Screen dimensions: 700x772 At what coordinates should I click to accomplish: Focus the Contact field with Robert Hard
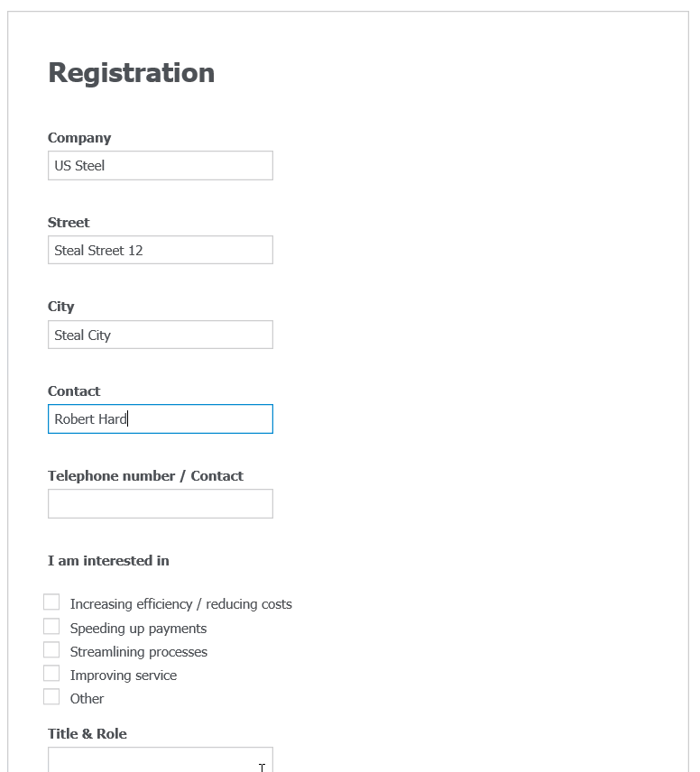pos(160,419)
